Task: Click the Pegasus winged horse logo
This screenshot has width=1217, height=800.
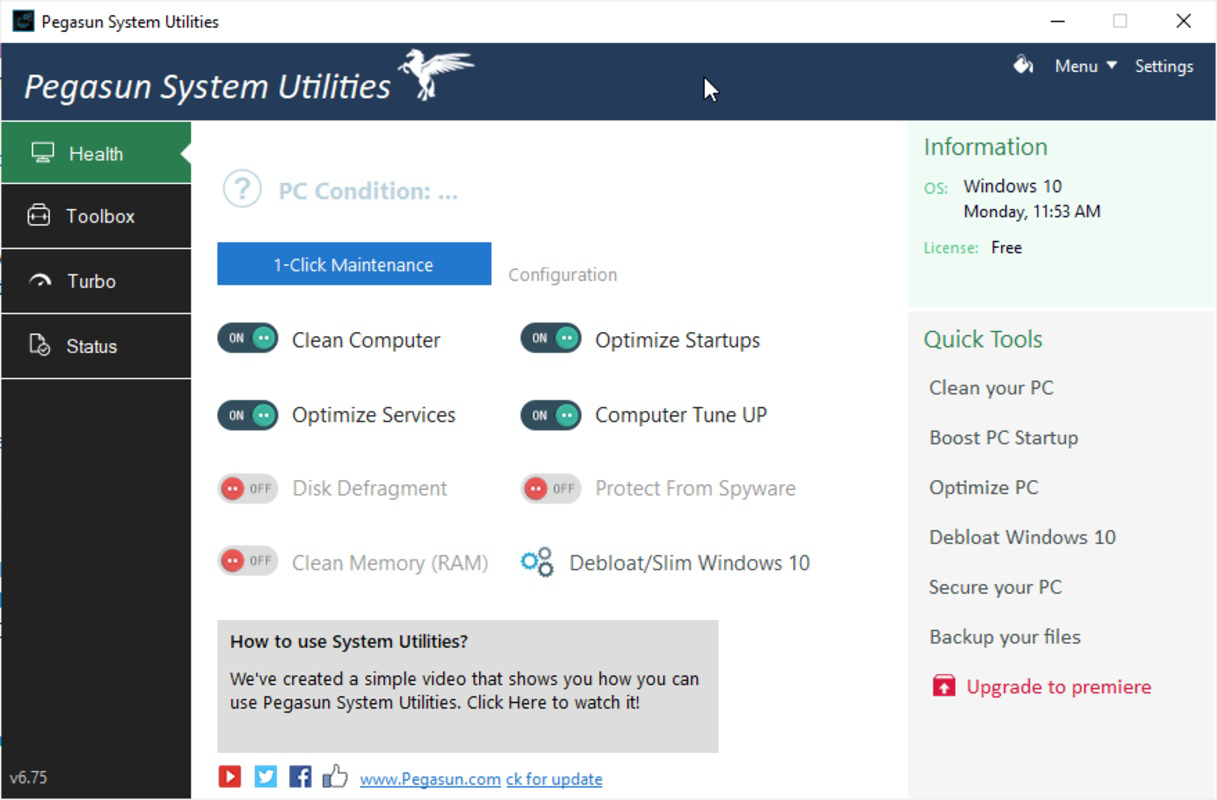Action: [436, 74]
